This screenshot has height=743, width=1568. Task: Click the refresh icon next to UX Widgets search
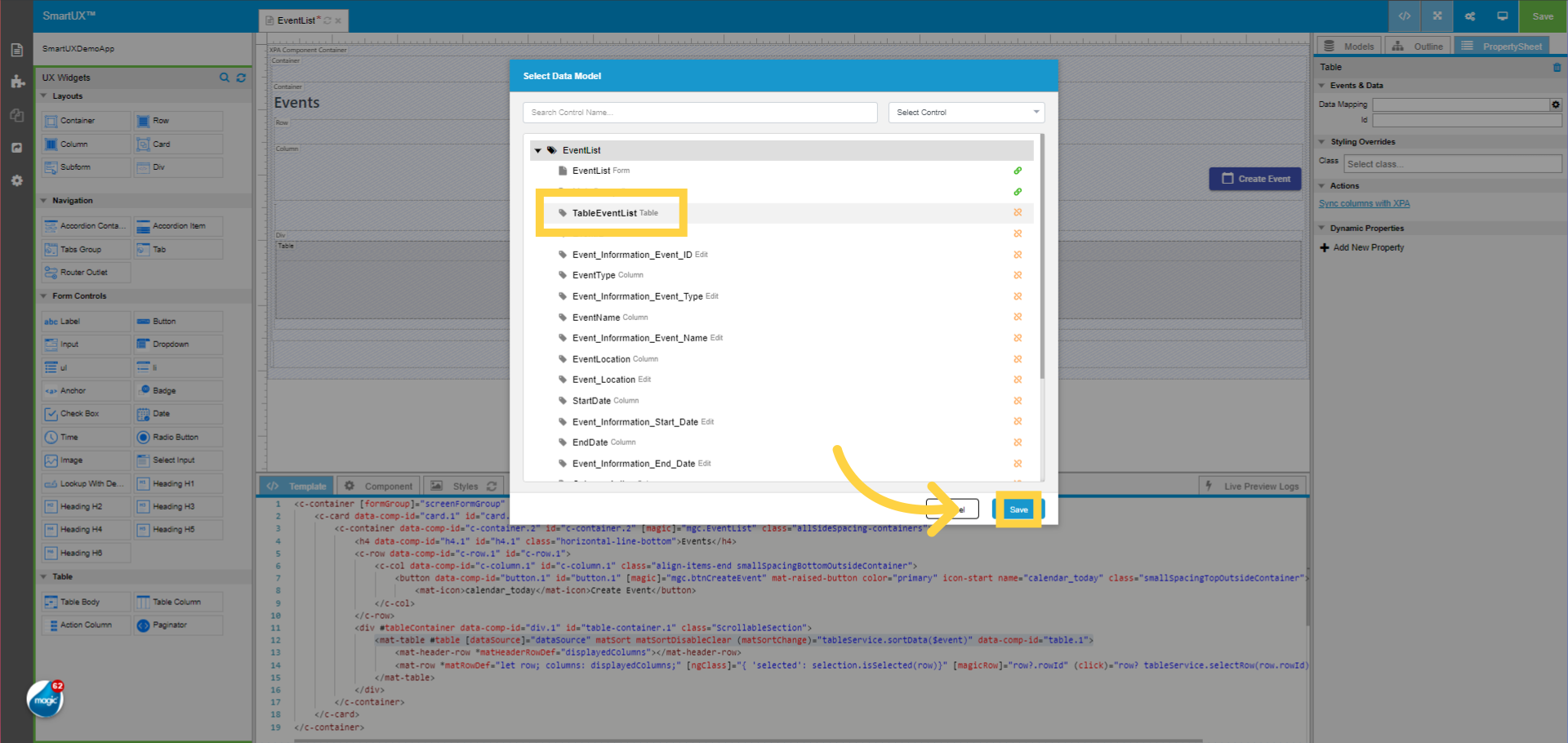(x=241, y=78)
